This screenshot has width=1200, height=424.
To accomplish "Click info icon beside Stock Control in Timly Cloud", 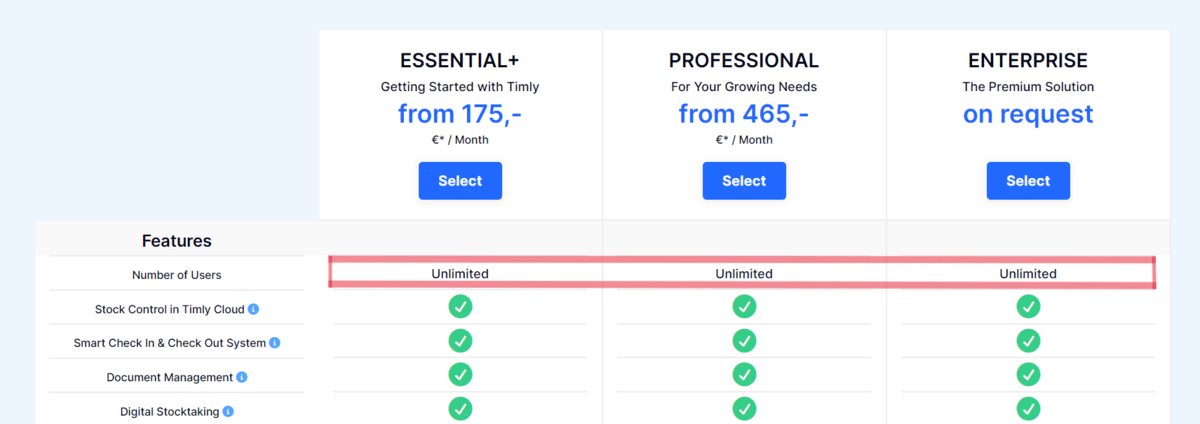I will [x=254, y=309].
